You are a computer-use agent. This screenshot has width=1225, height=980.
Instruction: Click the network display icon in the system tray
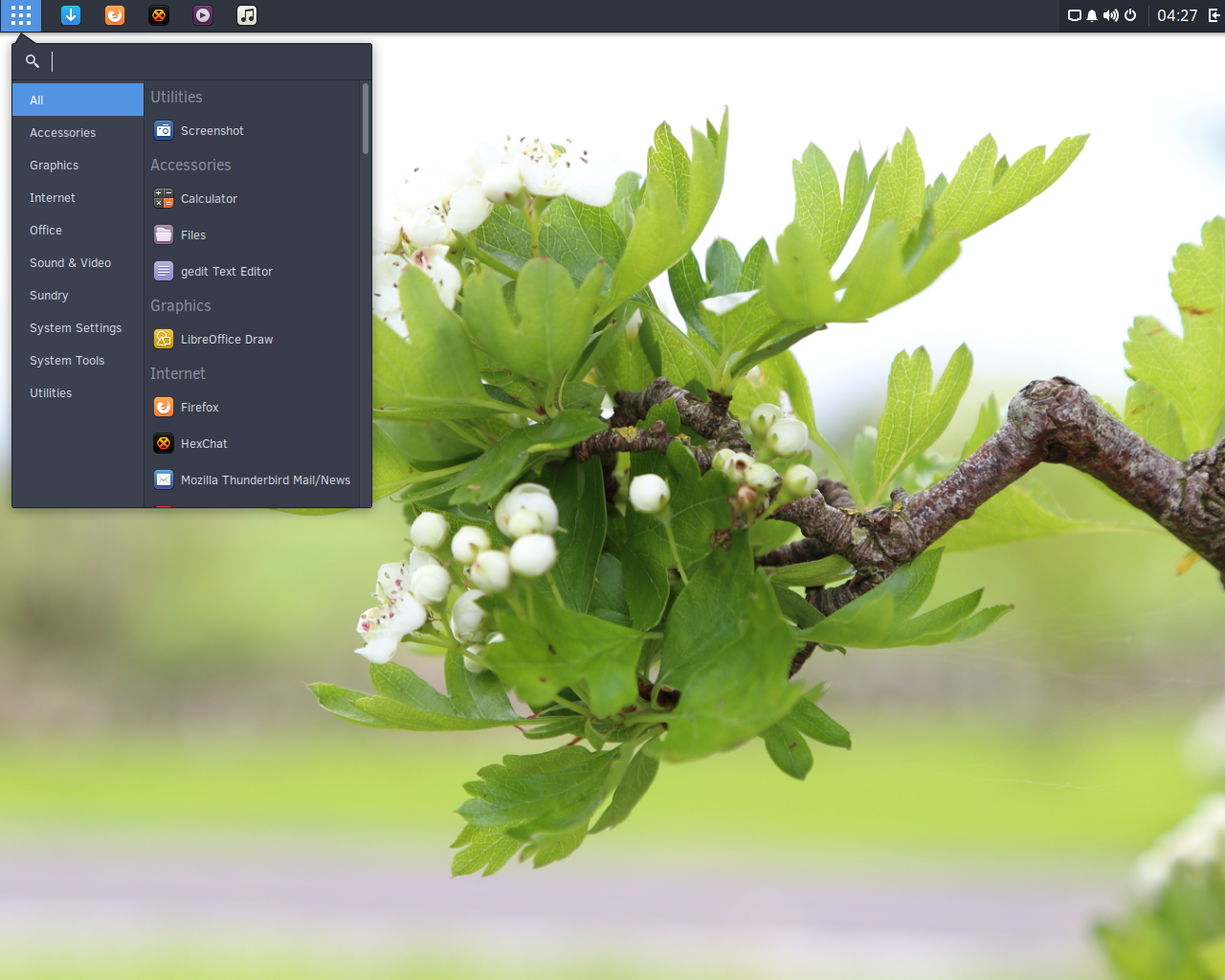pyautogui.click(x=1075, y=15)
